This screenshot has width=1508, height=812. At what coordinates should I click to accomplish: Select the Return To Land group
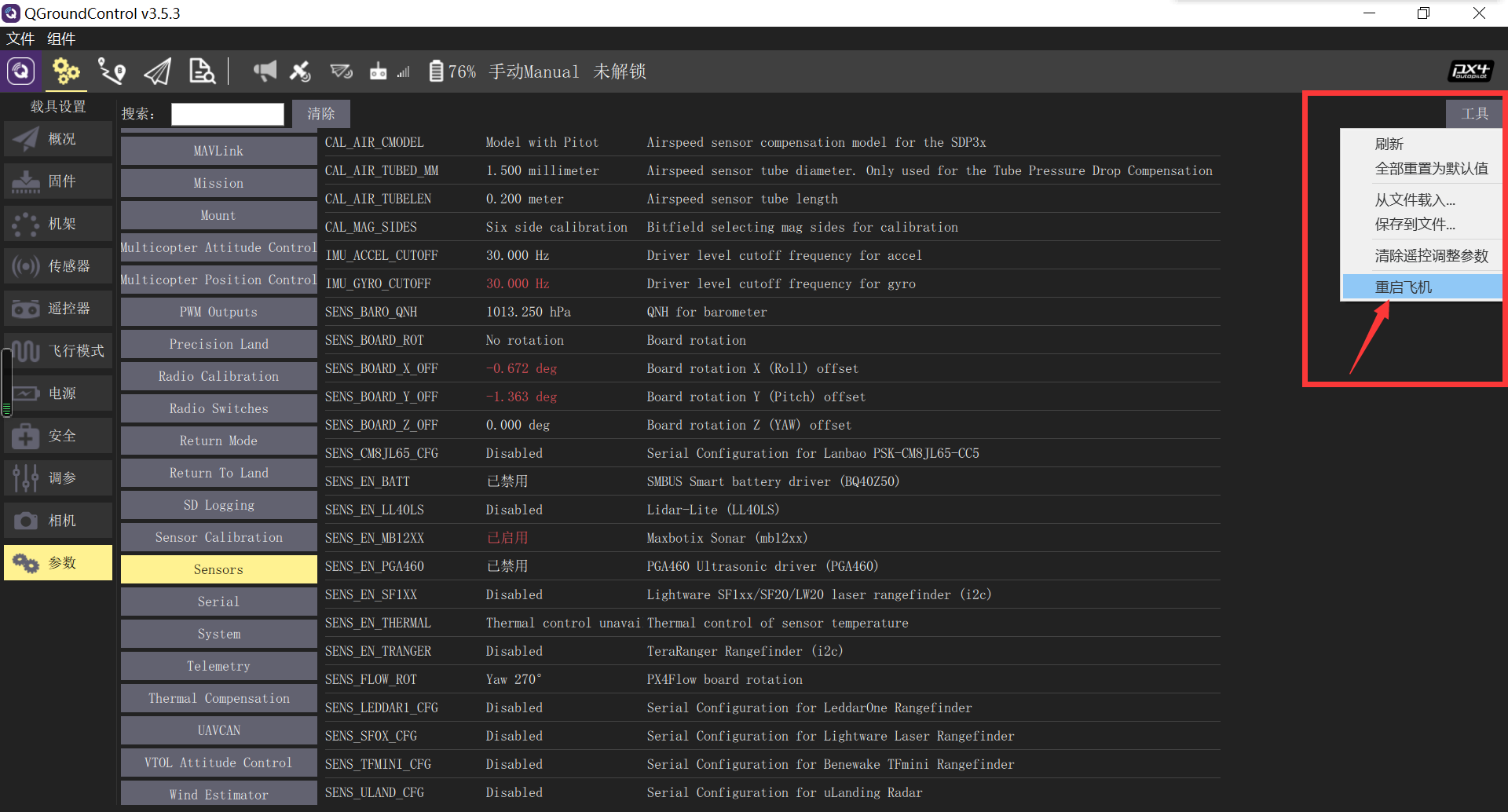pos(218,473)
